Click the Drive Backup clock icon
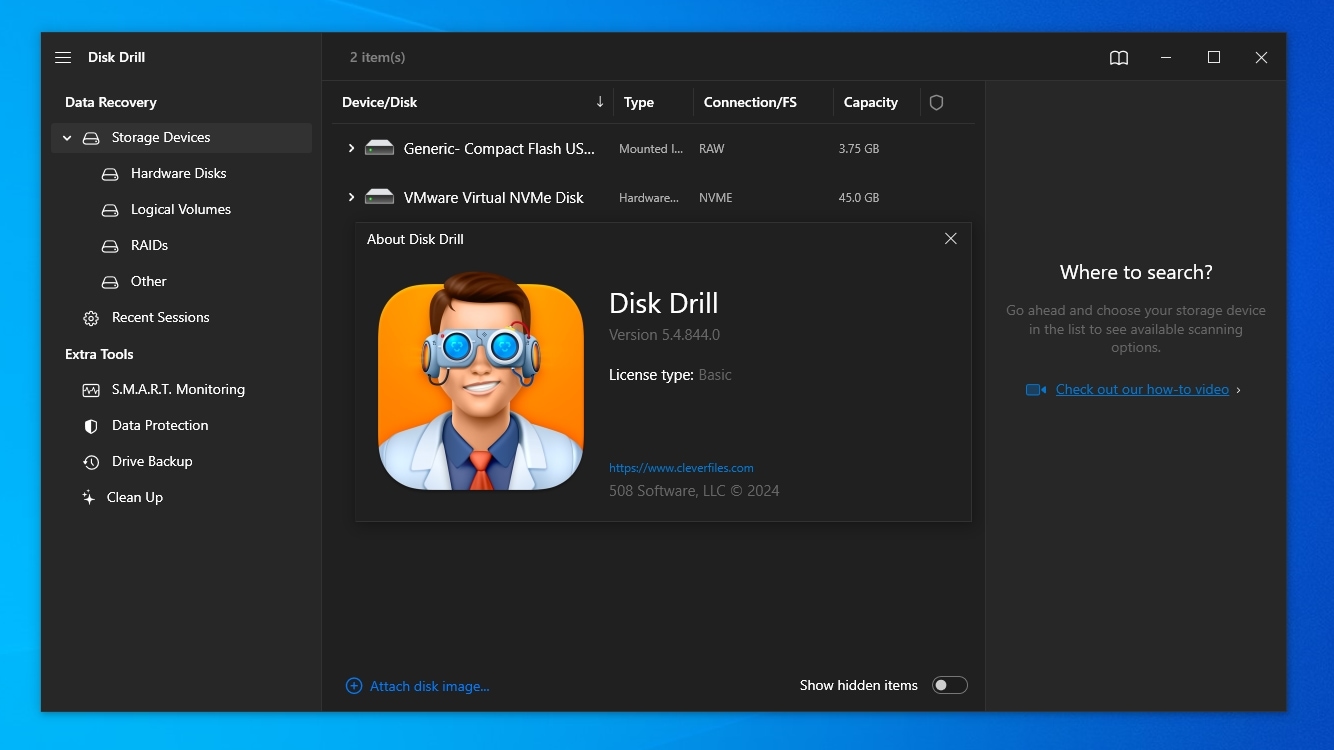This screenshot has width=1334, height=750. click(91, 462)
